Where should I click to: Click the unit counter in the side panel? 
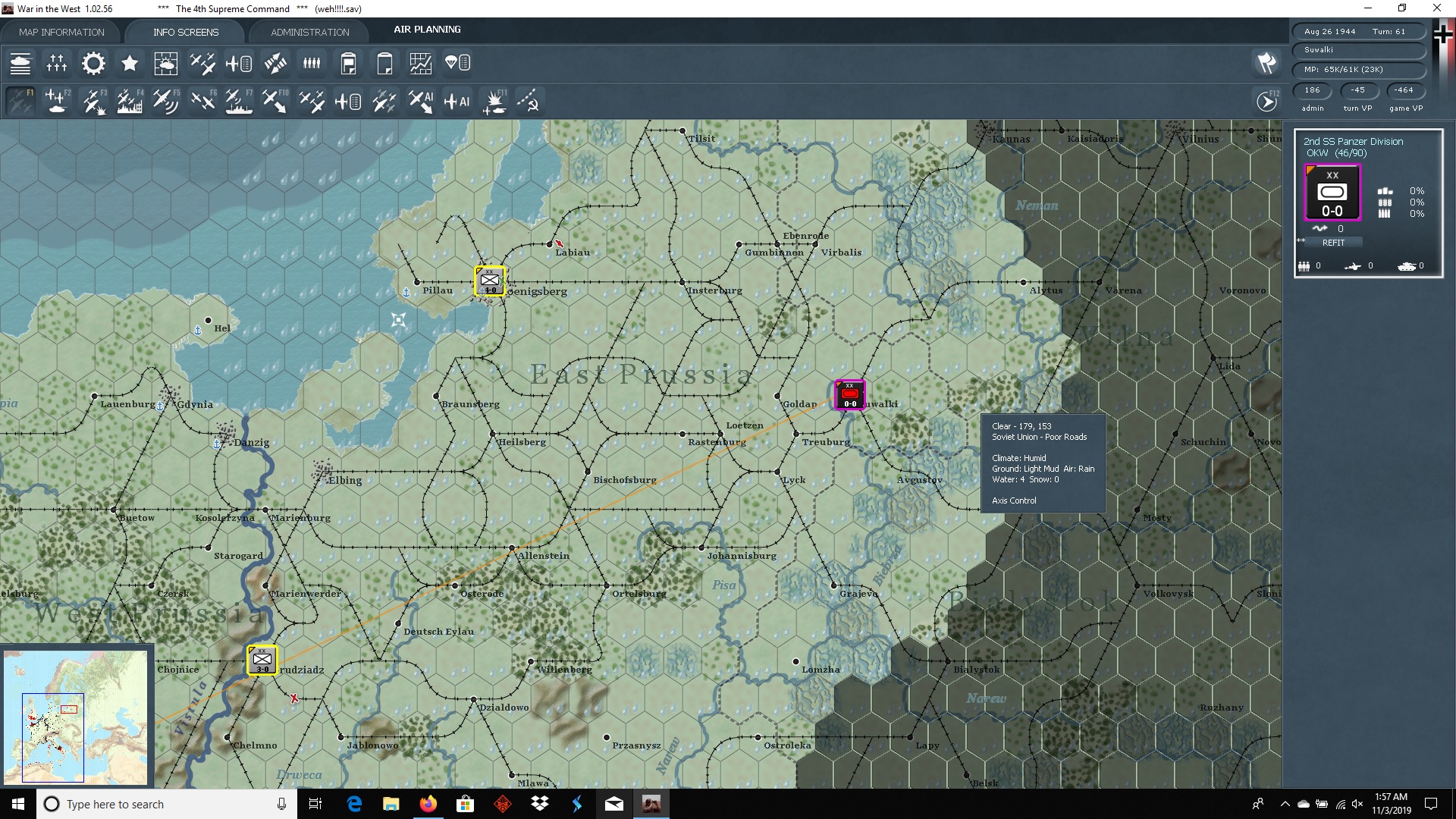coord(1332,193)
